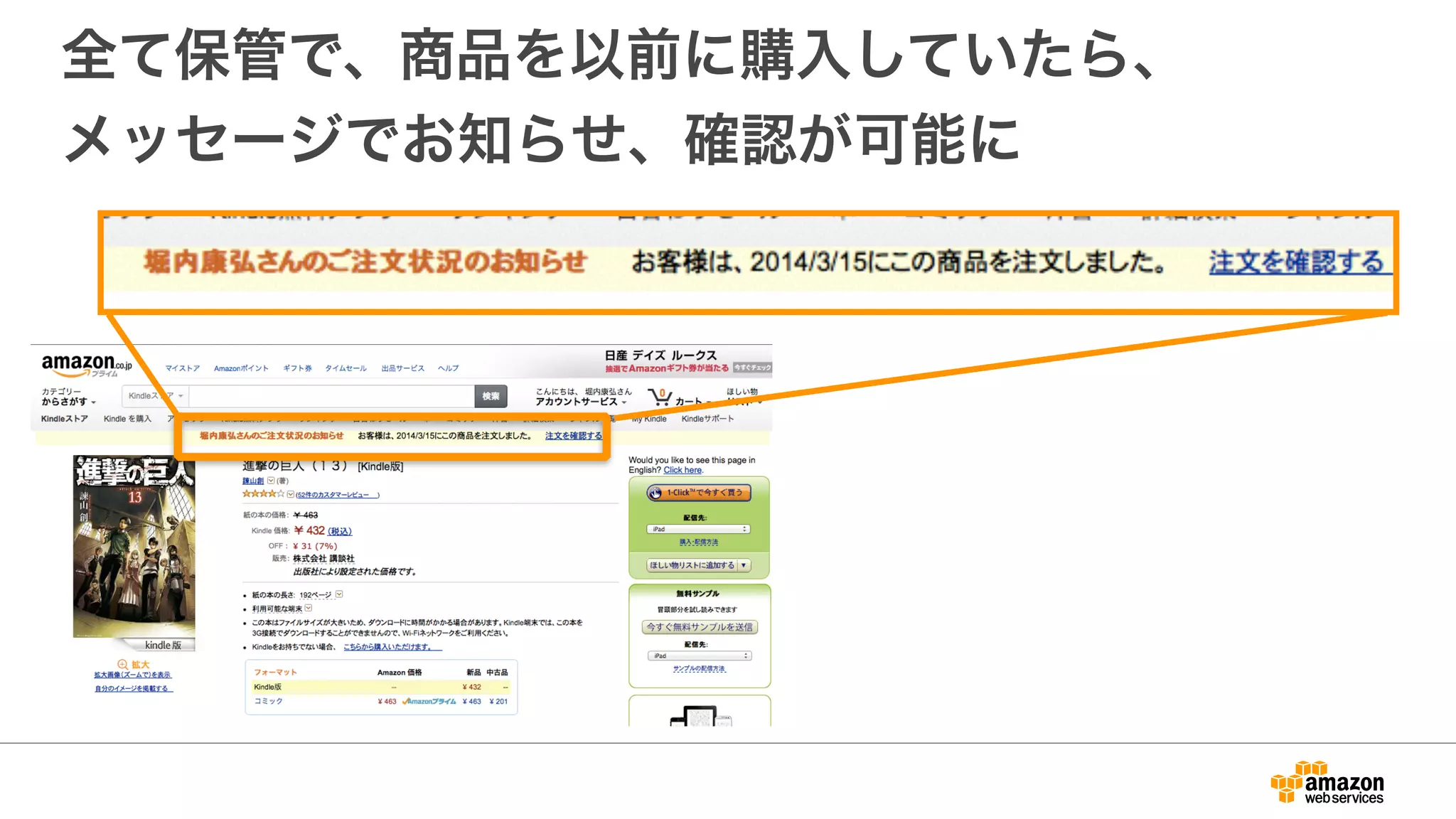
Task: Open the iPad delivery select under 1-Click
Action: tap(698, 529)
